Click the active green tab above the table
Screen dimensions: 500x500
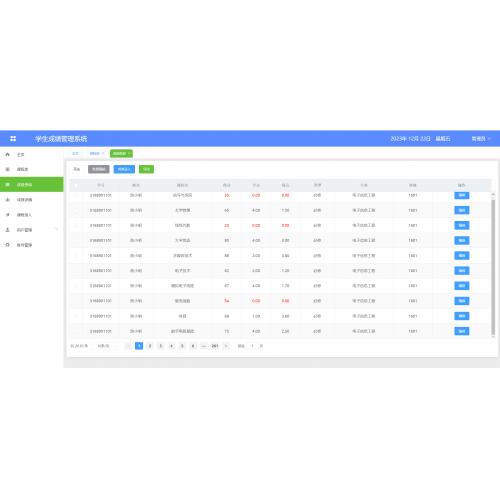pyautogui.click(x=121, y=153)
